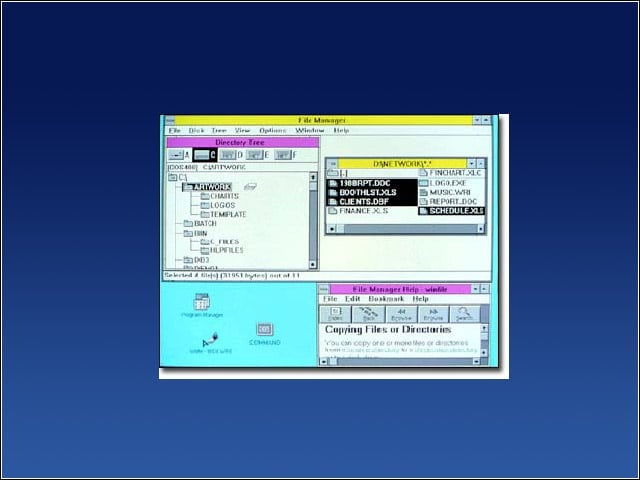Click the 'Selected 4 file(s)' status bar text
This screenshot has width=640, height=480.
click(x=232, y=276)
